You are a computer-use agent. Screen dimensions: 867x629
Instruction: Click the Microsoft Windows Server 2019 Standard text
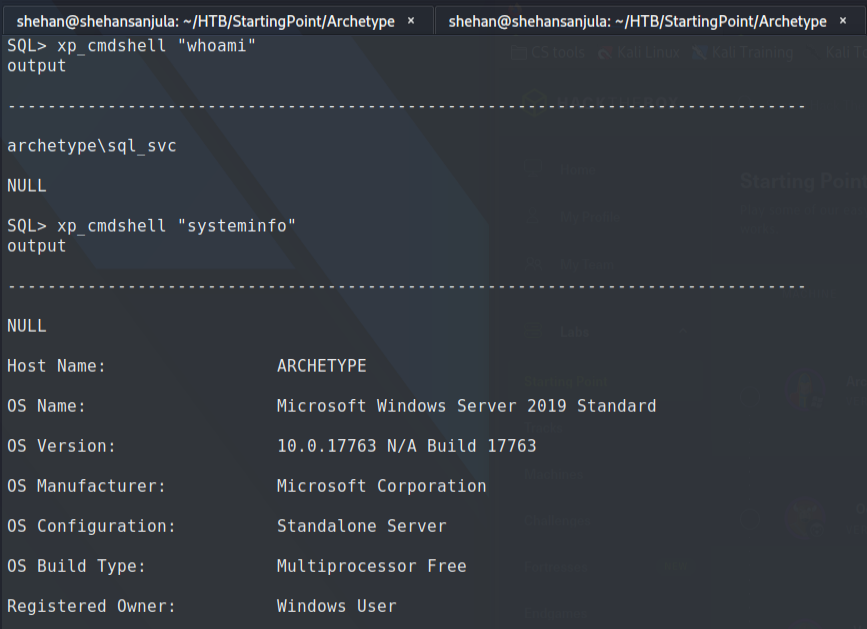coord(466,406)
